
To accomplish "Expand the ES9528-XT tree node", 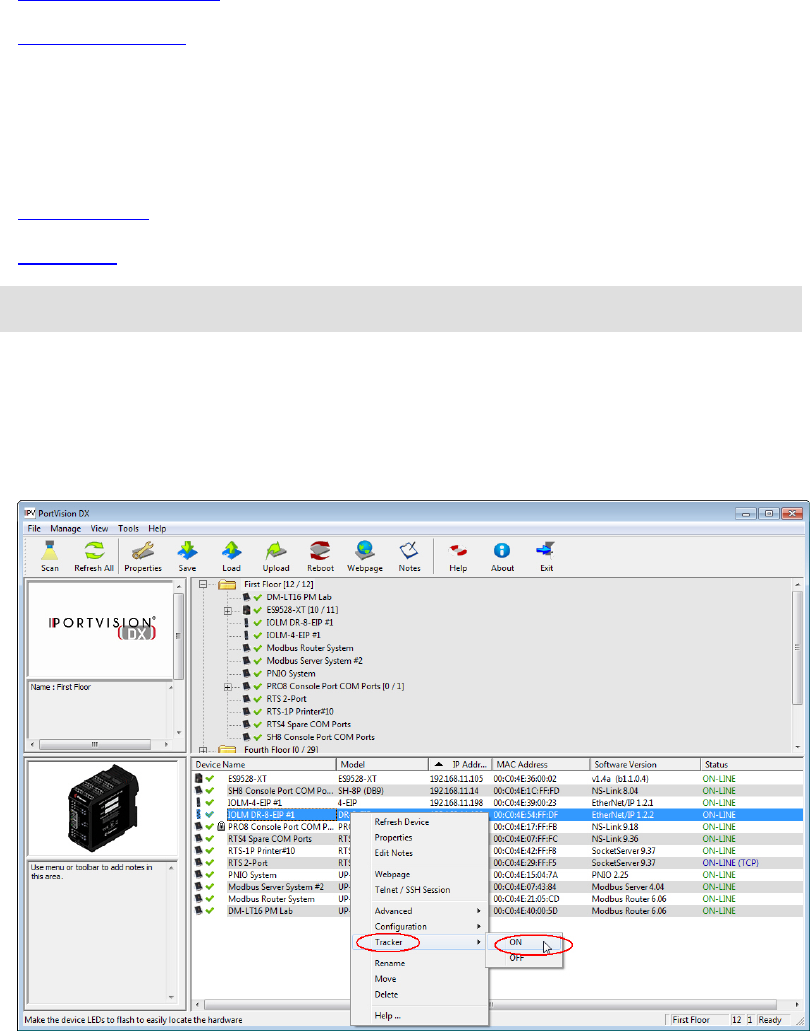I will coord(228,610).
